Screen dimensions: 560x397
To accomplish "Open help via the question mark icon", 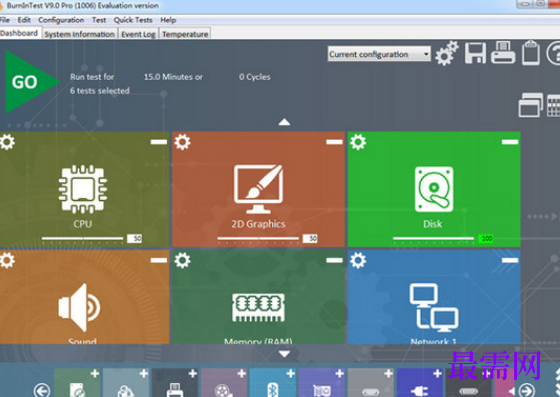I will point(554,54).
